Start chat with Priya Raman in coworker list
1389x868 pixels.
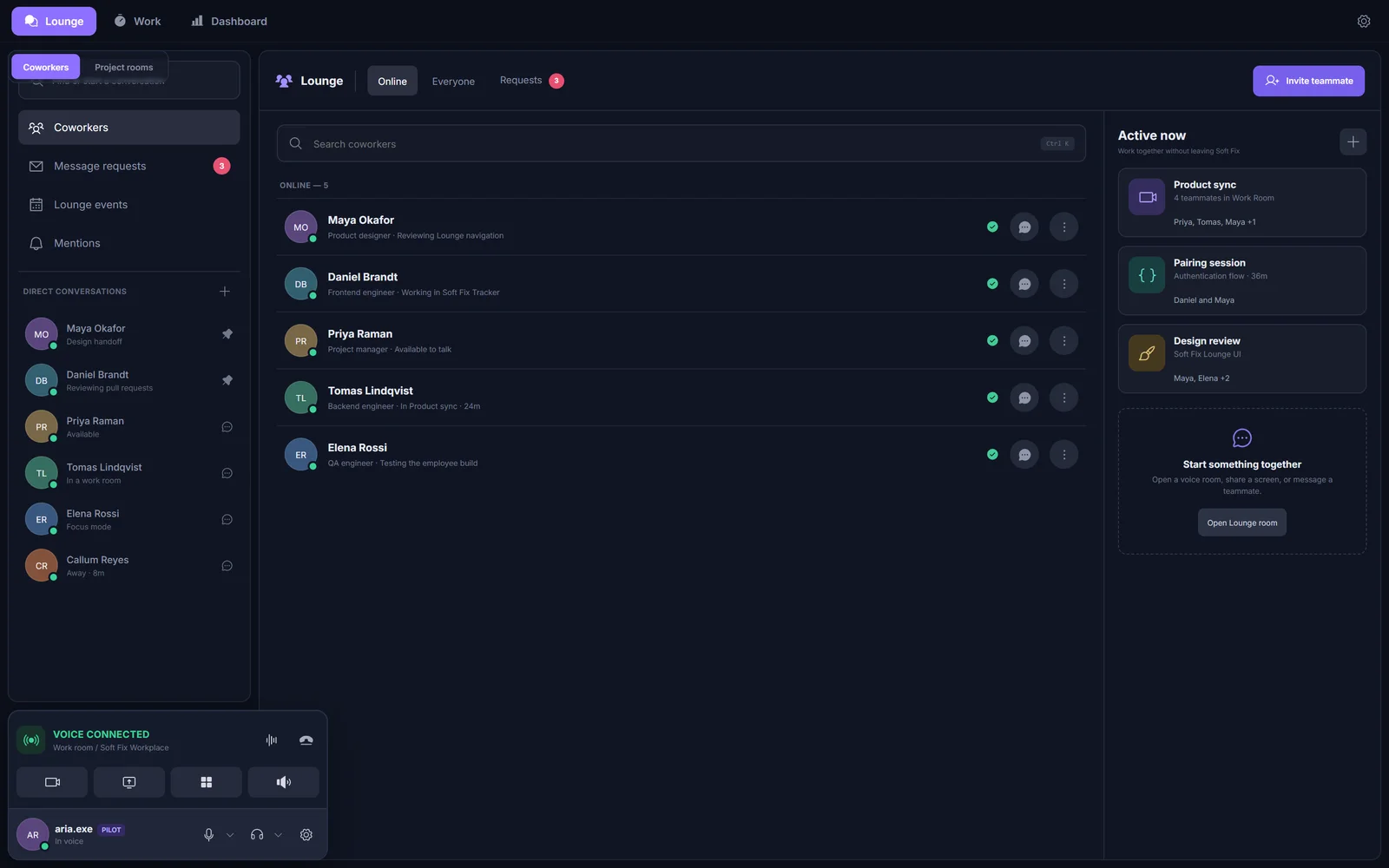tap(1024, 341)
